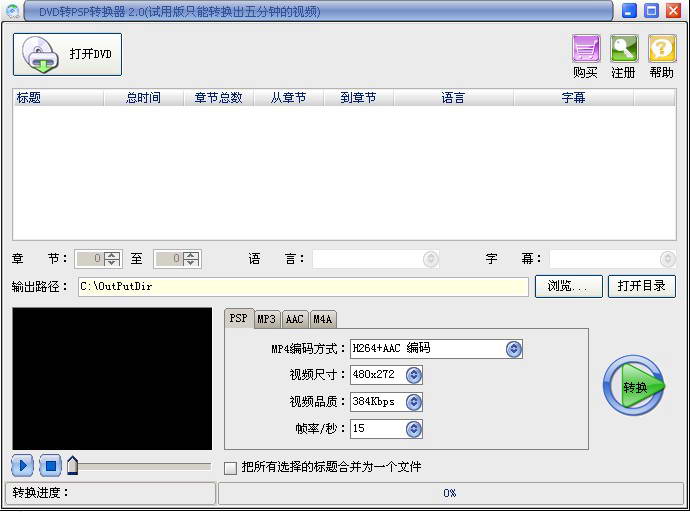Switch to the PSP tab
690x512 pixels.
239,318
